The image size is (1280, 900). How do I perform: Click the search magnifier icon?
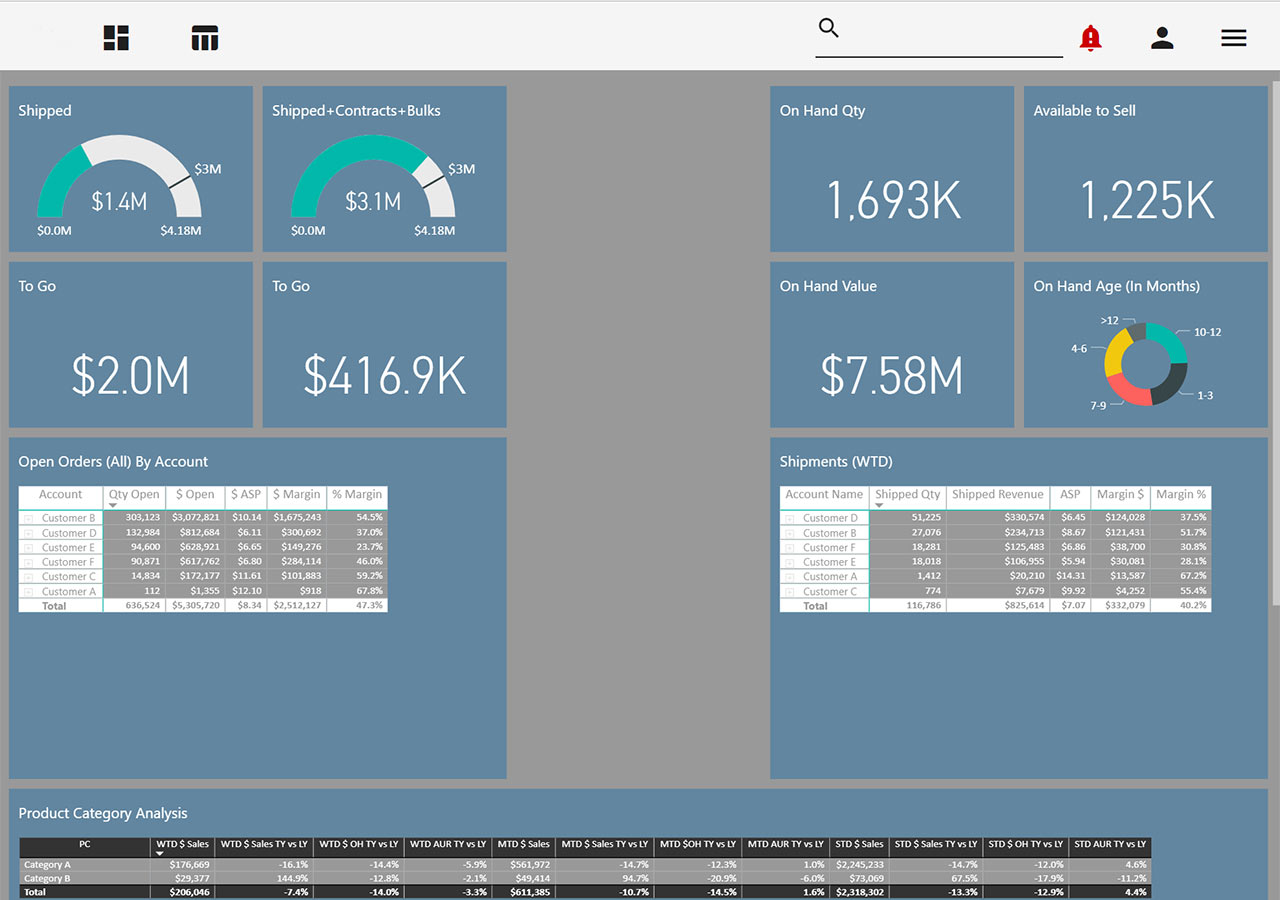pyautogui.click(x=828, y=28)
